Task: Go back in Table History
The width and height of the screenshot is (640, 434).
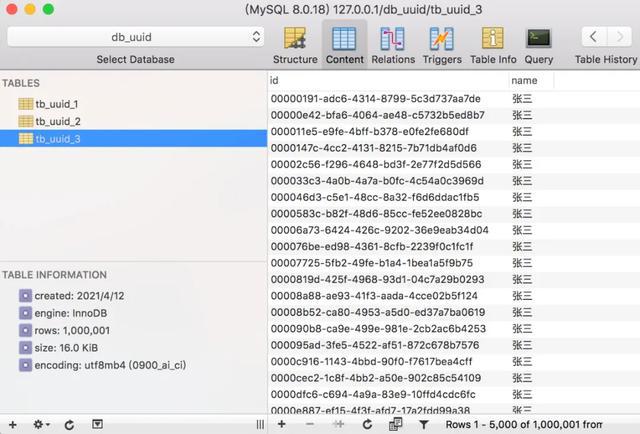Action: point(594,37)
